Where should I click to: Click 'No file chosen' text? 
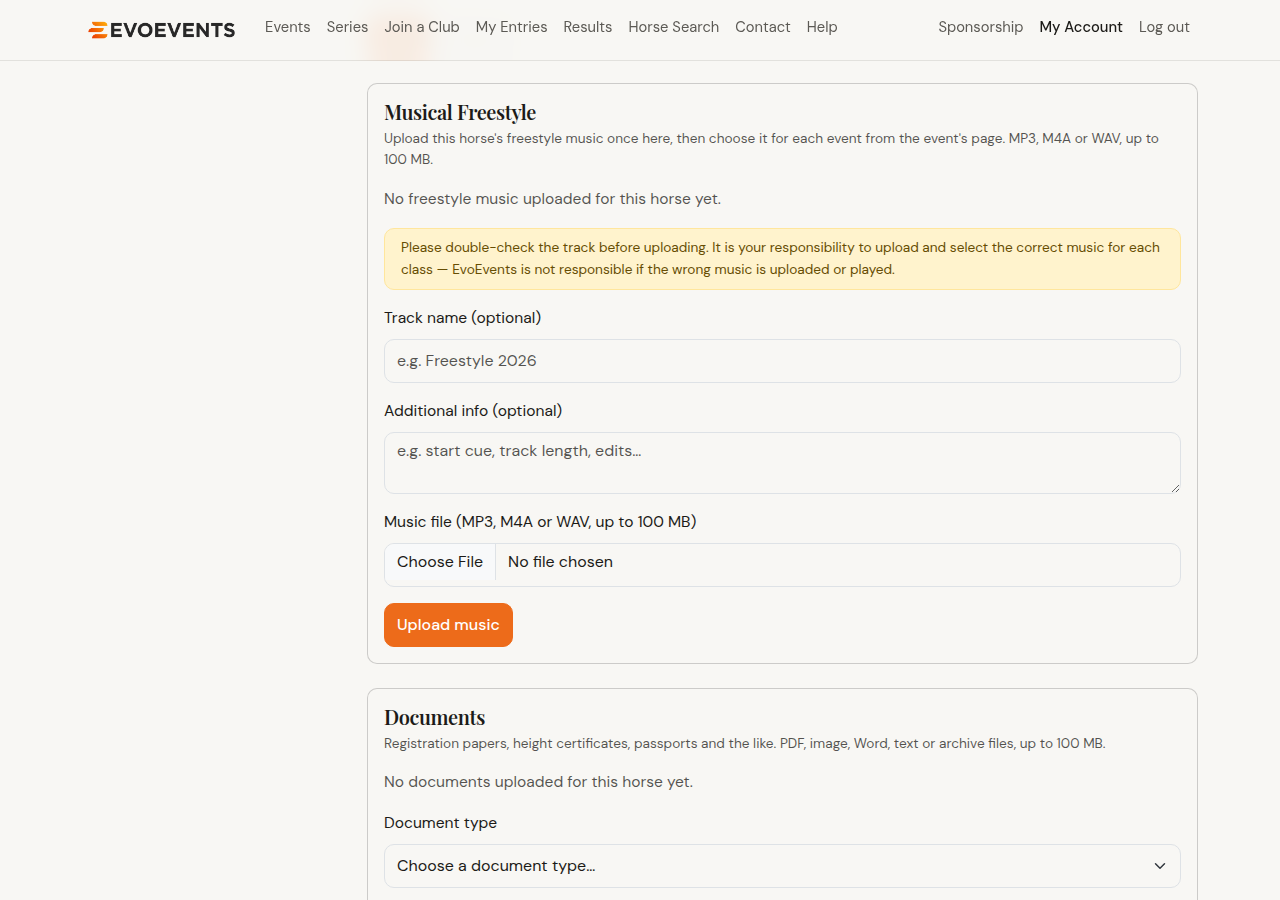pos(560,562)
